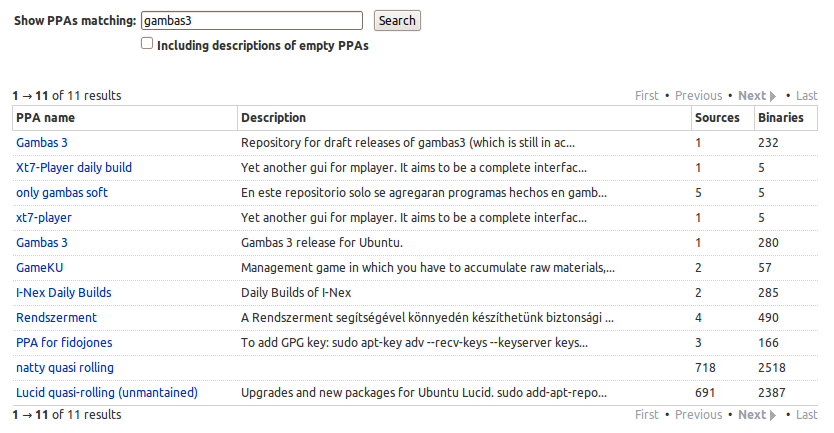Click the bottom First pagination link
834x433 pixels.
tap(647, 414)
